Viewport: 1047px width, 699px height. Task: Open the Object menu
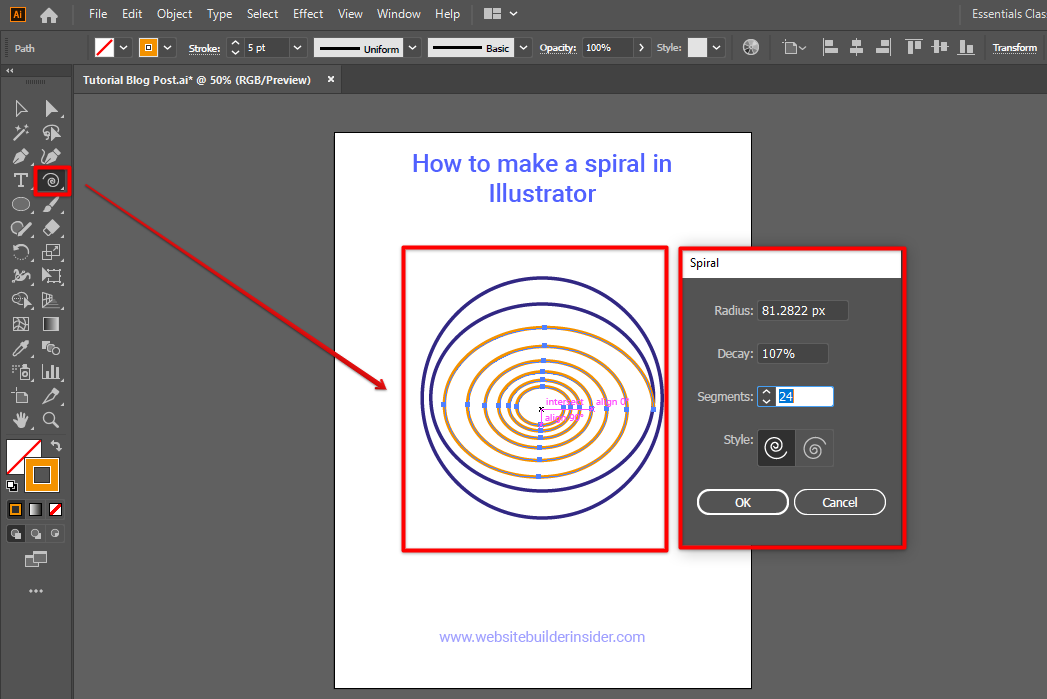point(174,14)
